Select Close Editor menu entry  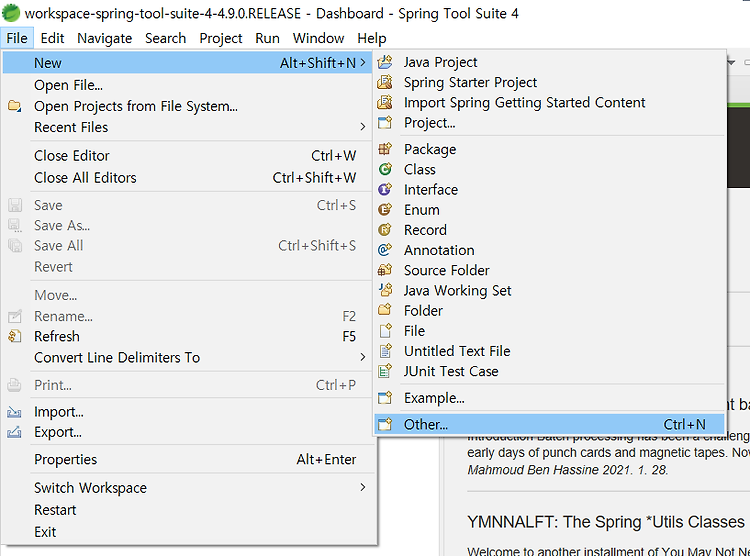(189, 156)
